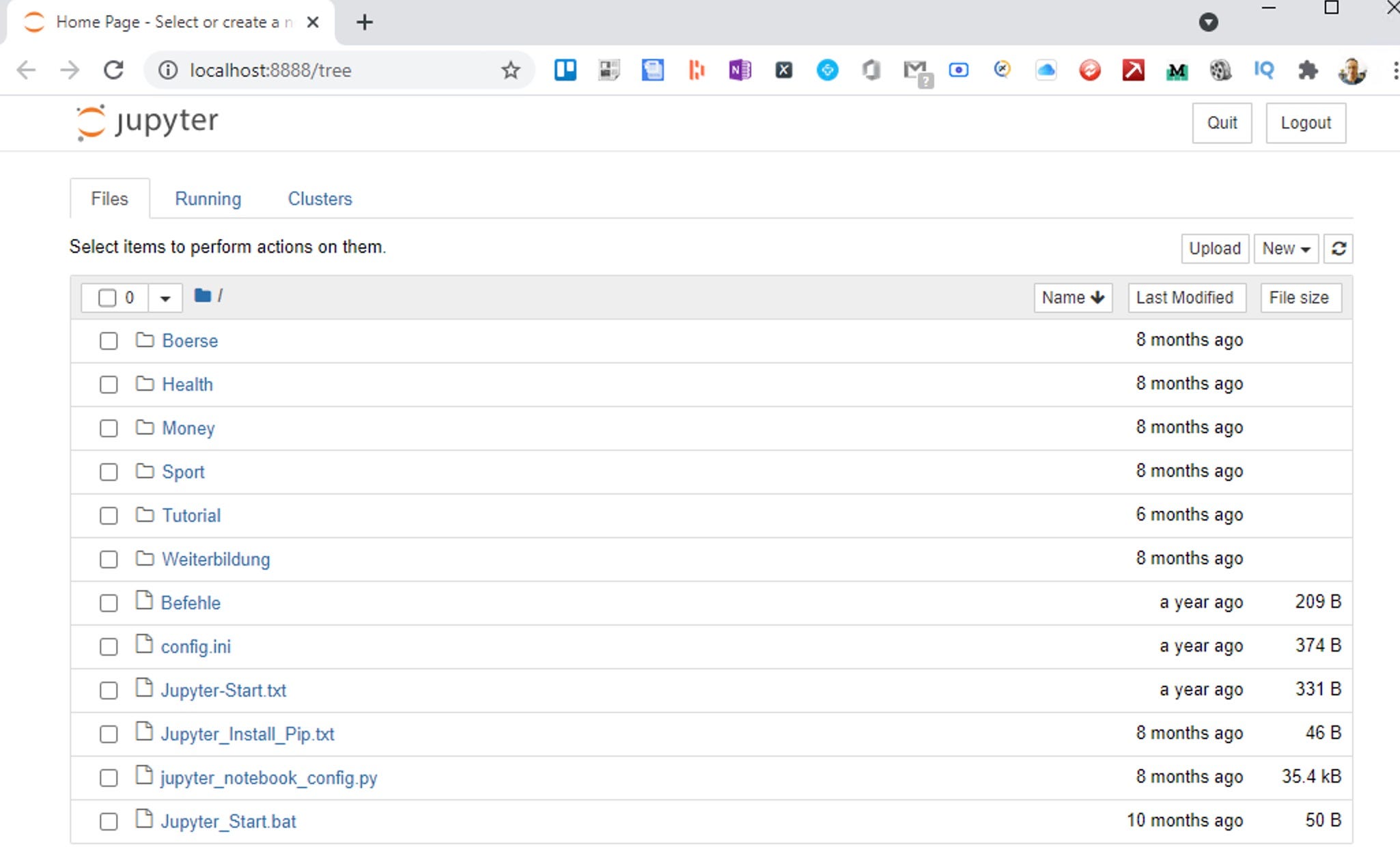1400x862 pixels.
Task: Open the selection filter dropdown arrow
Action: coord(165,298)
